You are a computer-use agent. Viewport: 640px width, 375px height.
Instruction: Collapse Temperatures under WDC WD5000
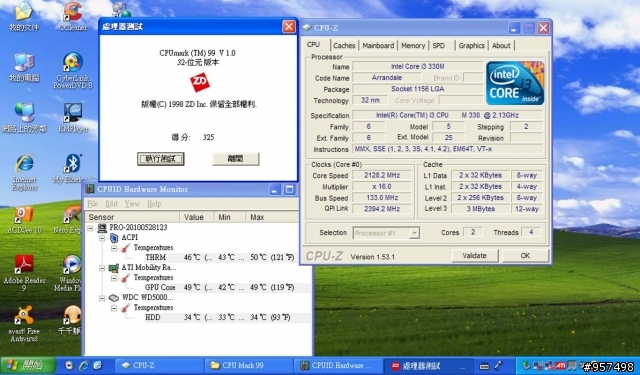pyautogui.click(x=114, y=308)
